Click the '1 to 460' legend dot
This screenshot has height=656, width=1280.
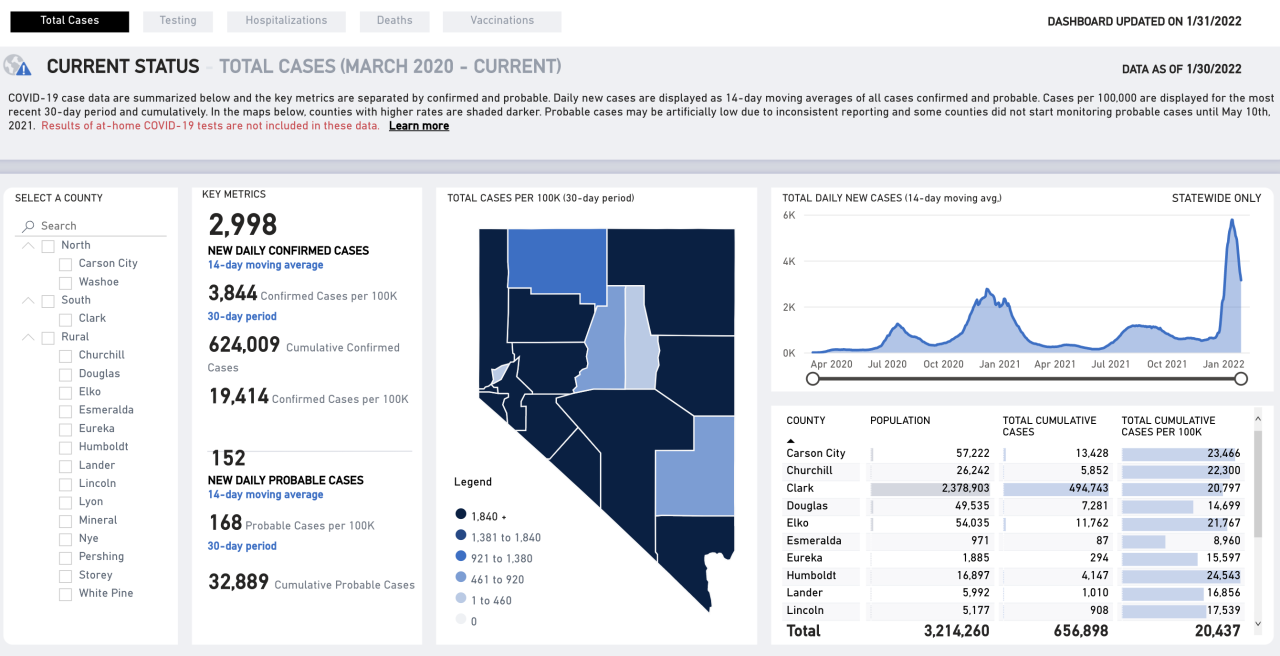[460, 600]
